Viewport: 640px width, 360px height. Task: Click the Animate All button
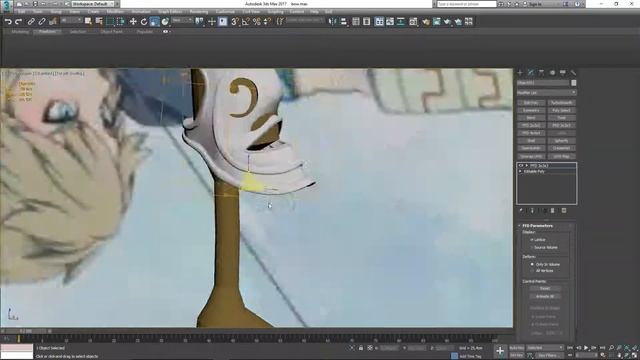pos(545,296)
